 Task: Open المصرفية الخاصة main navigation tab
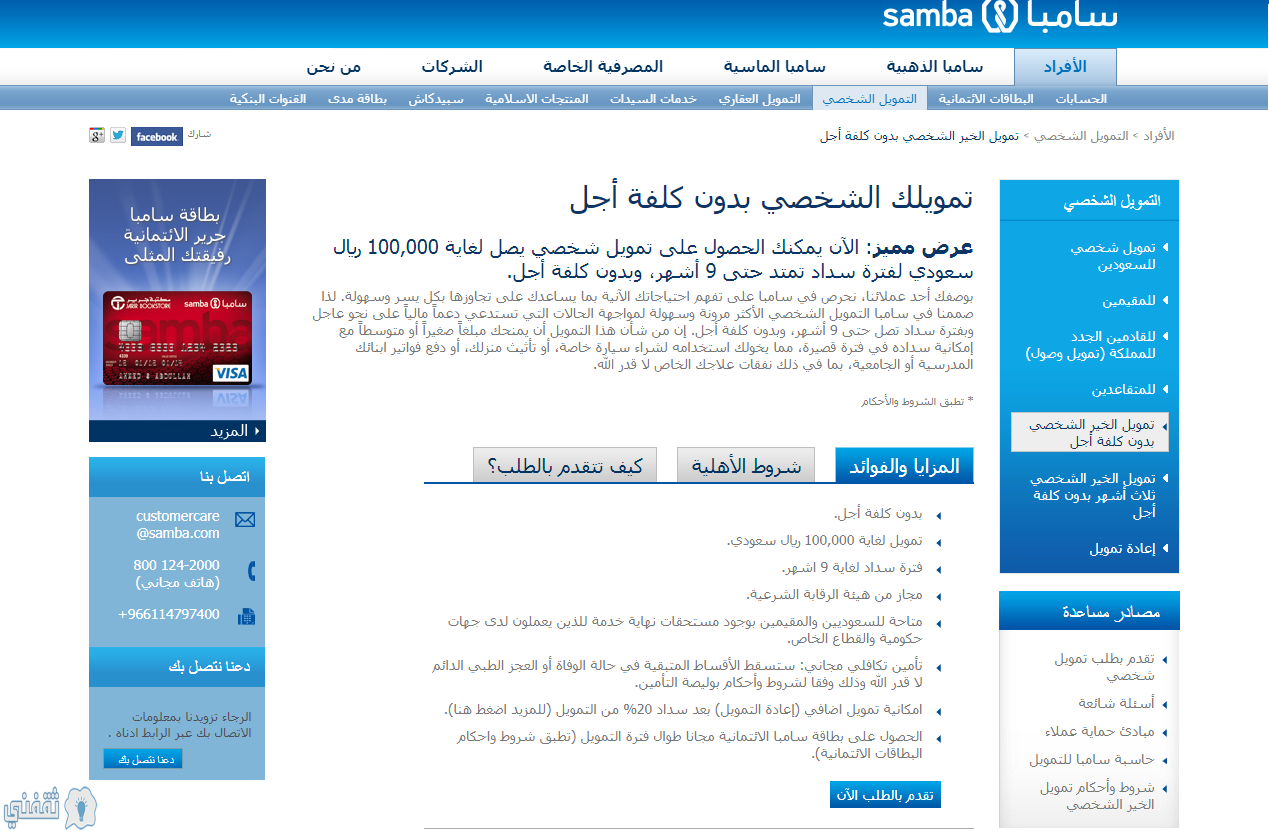(603, 67)
